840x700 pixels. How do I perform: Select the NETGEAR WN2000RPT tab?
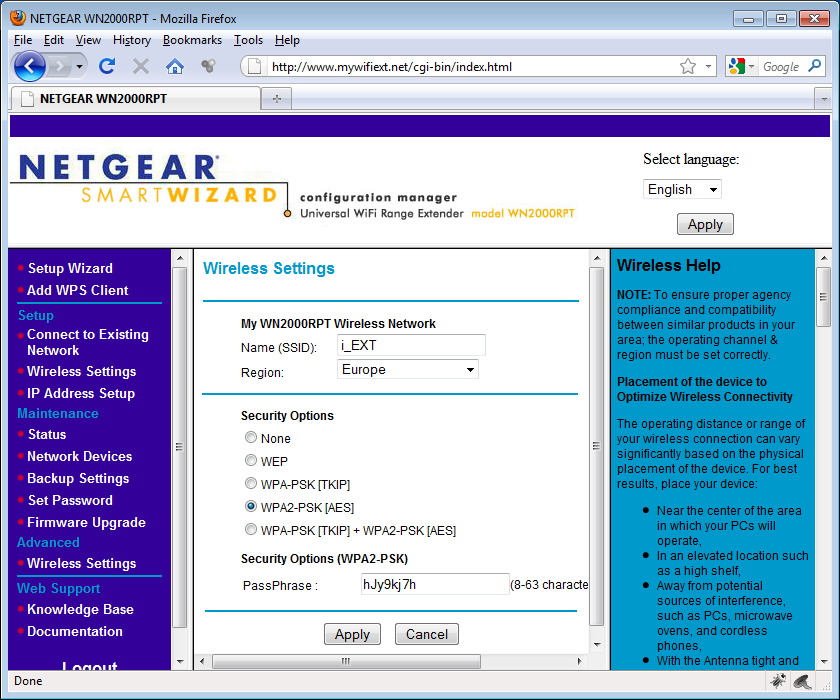tap(135, 99)
